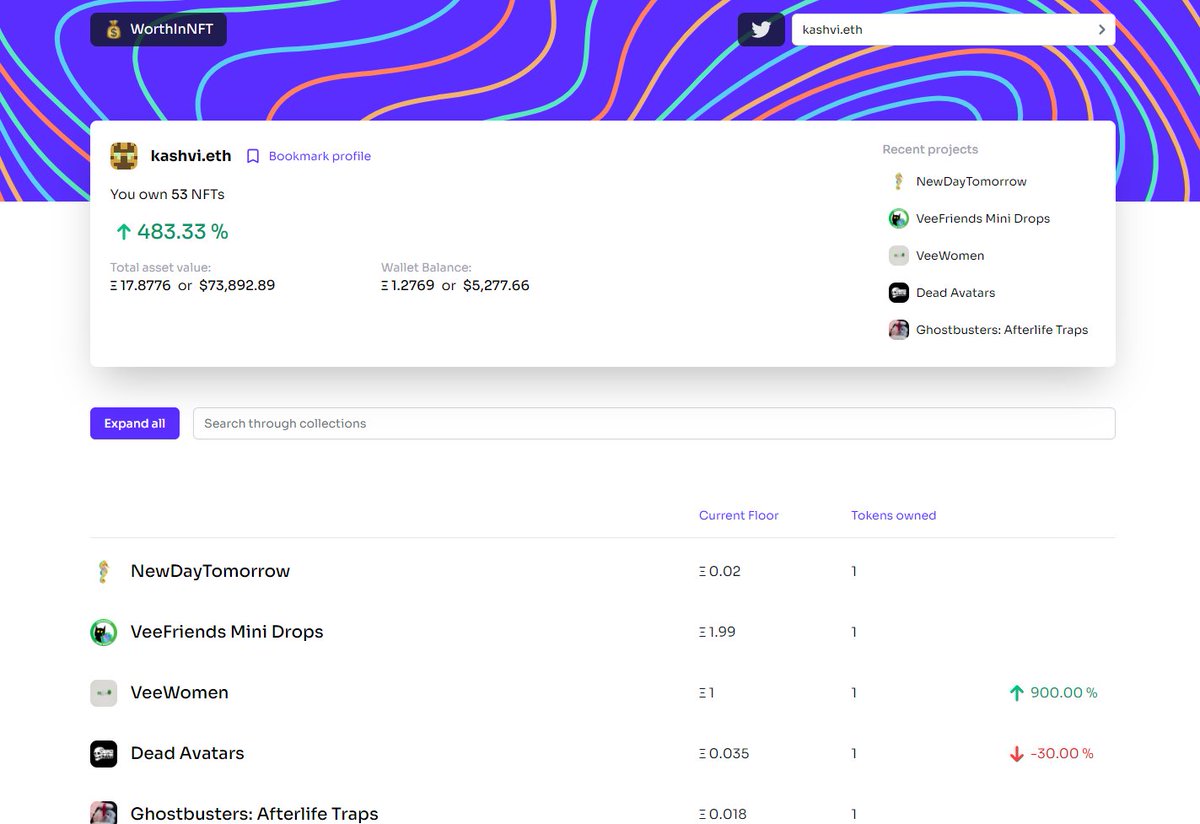Click floor price Ξ 0.035
Image resolution: width=1200 pixels, height=824 pixels.
[724, 754]
